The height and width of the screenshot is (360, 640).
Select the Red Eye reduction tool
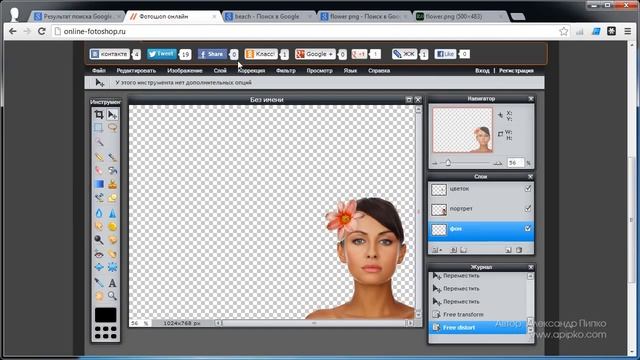click(x=99, y=254)
